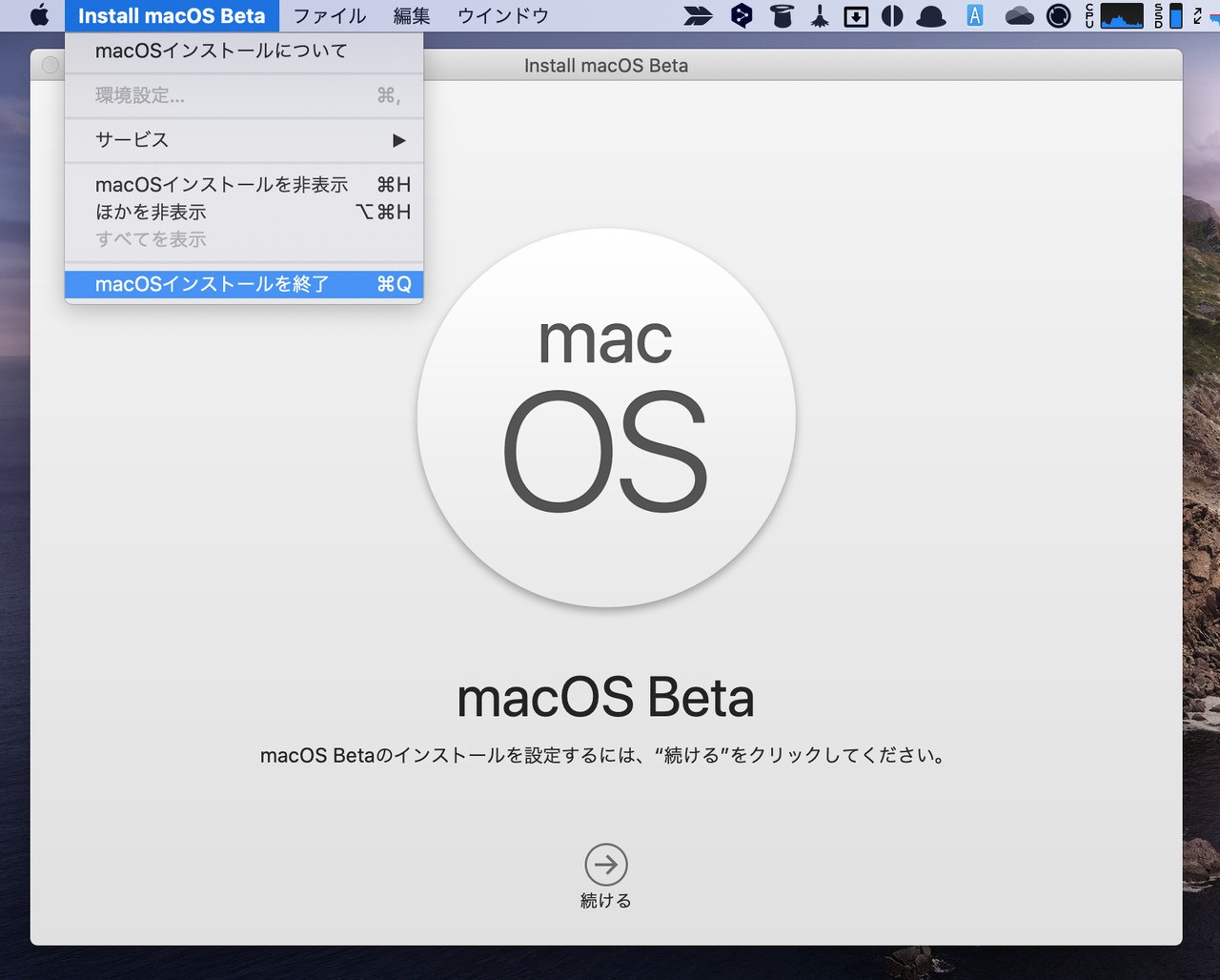Open the ファイル menu
This screenshot has height=980, width=1220.
330,15
